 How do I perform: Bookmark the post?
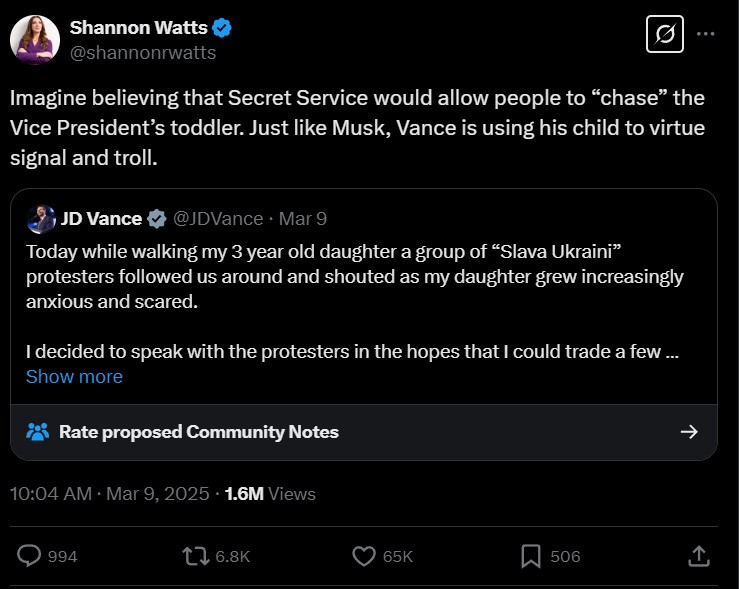(531, 555)
